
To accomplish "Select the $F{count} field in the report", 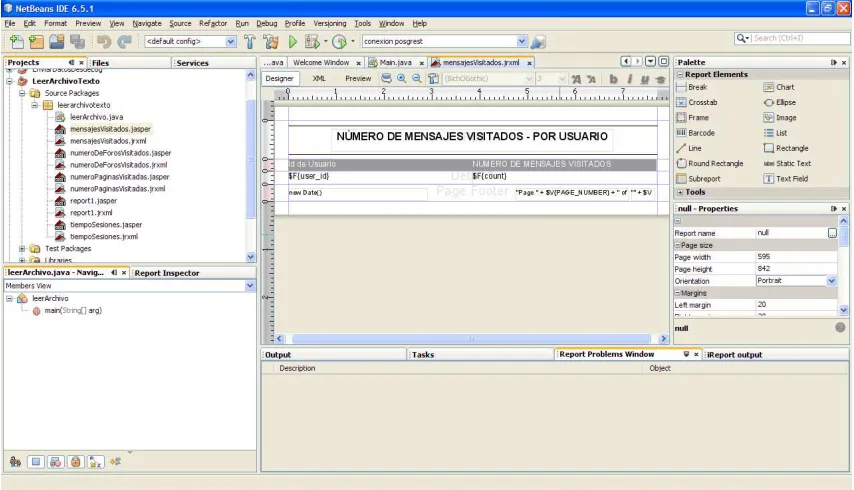I will tap(490, 176).
